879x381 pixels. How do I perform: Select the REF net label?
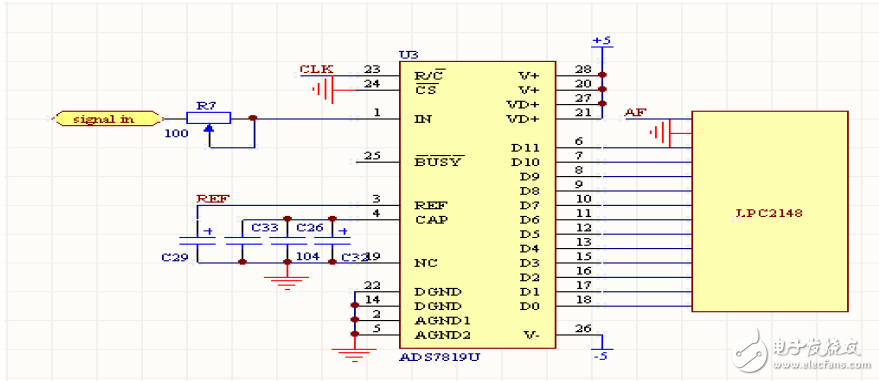tap(213, 199)
